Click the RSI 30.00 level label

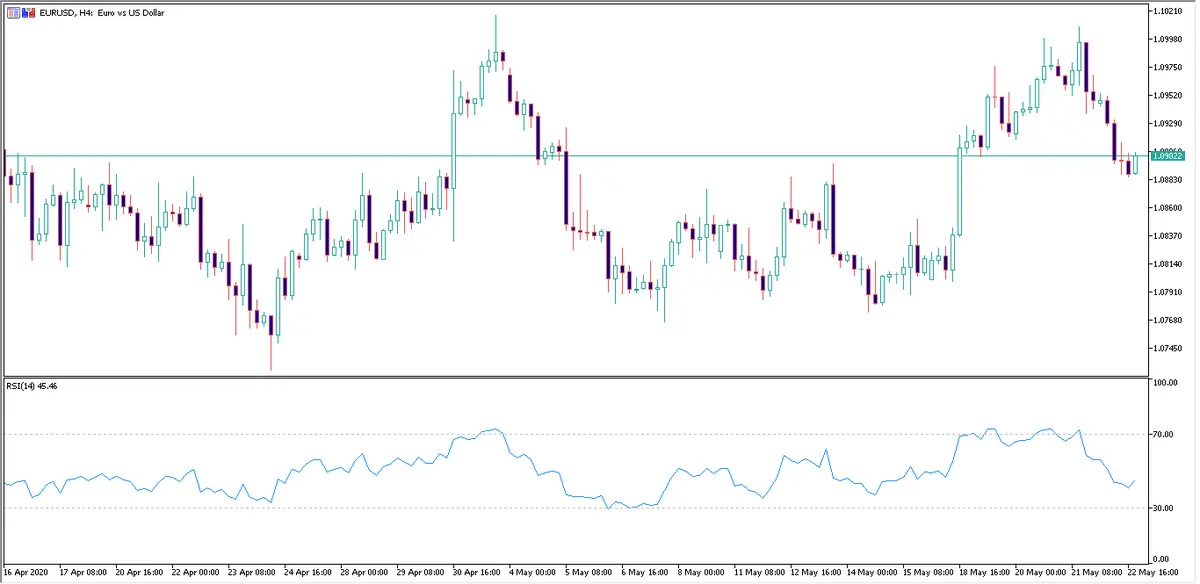tap(1164, 508)
